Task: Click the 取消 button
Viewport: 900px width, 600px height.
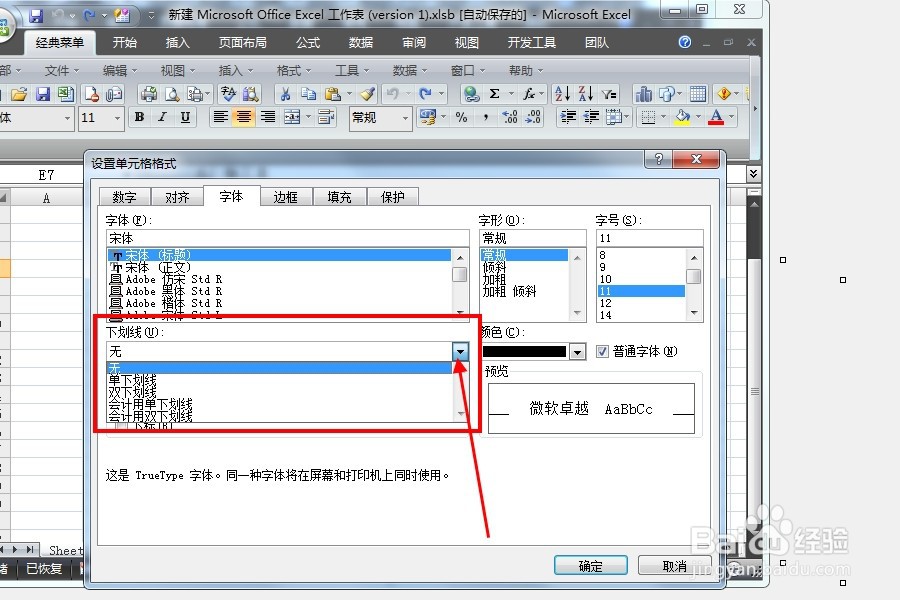Action: click(x=674, y=566)
